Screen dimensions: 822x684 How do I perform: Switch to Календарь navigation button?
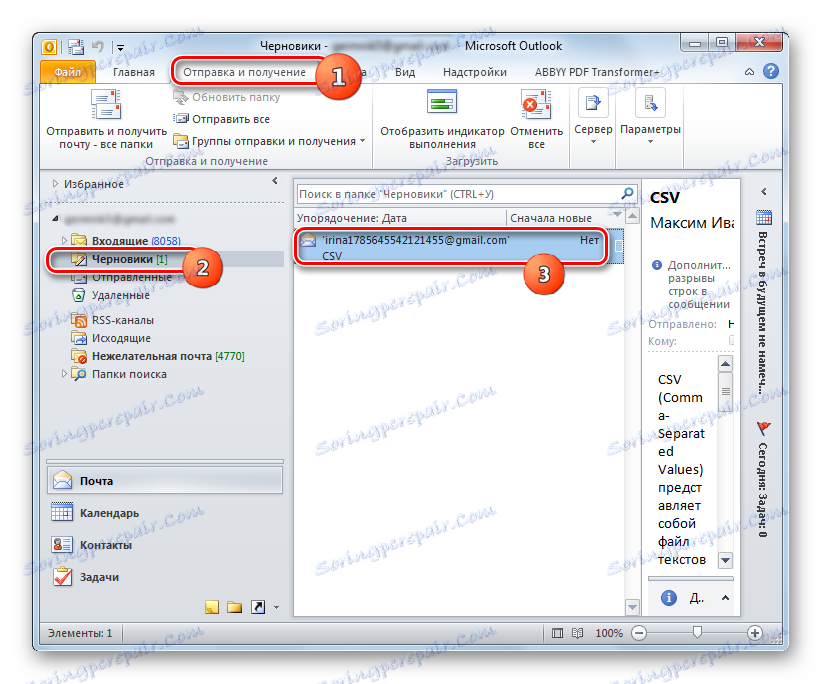coord(165,513)
